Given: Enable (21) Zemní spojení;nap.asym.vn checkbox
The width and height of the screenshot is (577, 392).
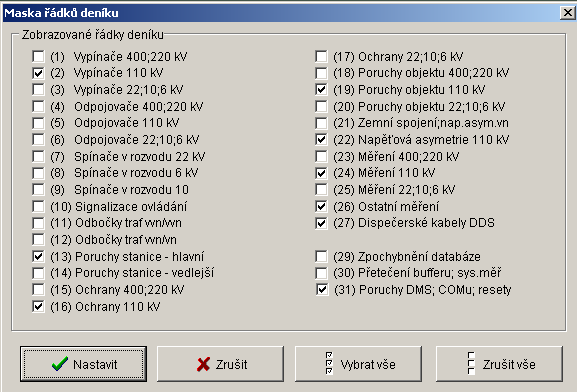Looking at the screenshot, I should coord(321,123).
